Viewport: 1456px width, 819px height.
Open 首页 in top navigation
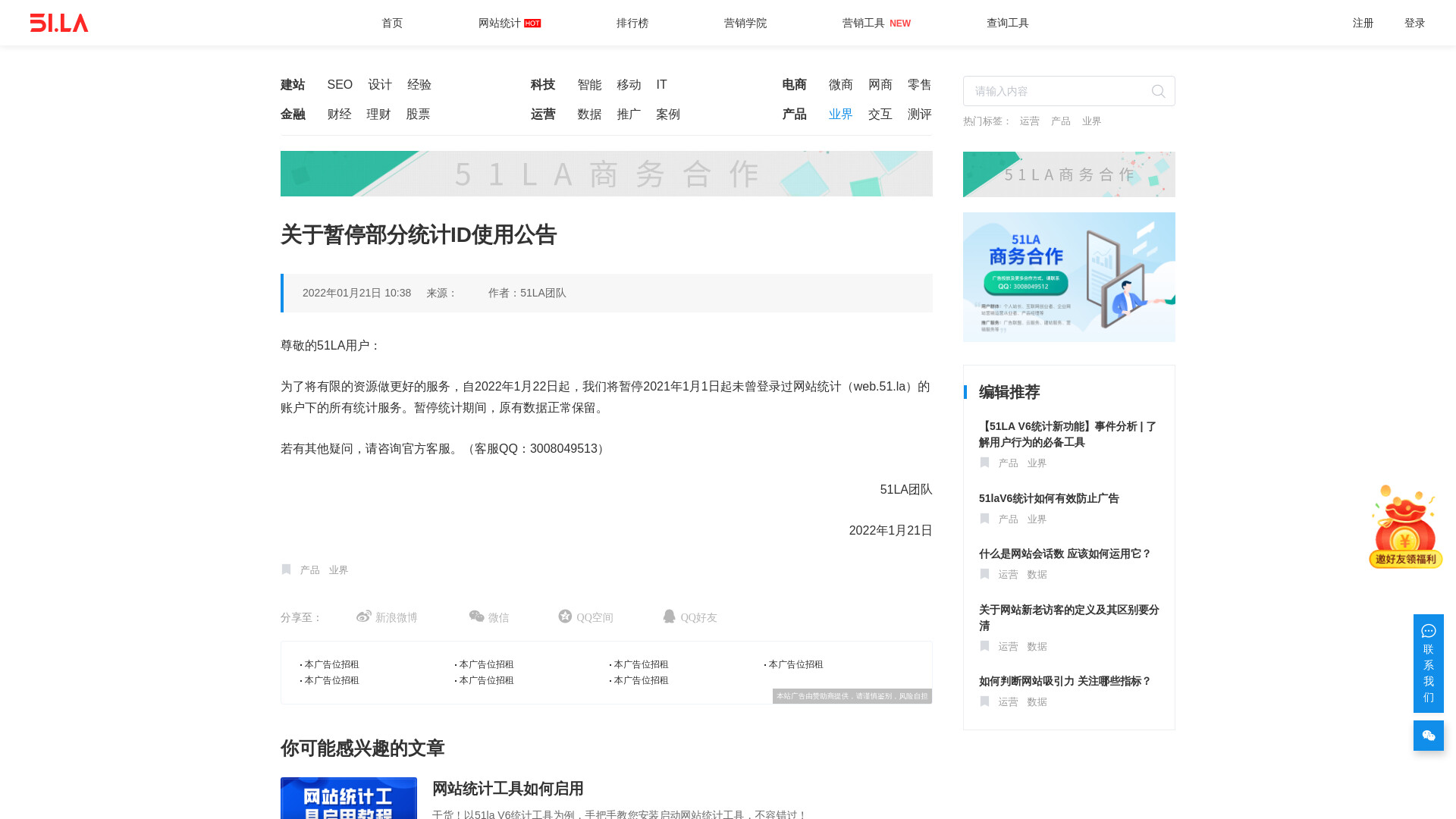(392, 24)
